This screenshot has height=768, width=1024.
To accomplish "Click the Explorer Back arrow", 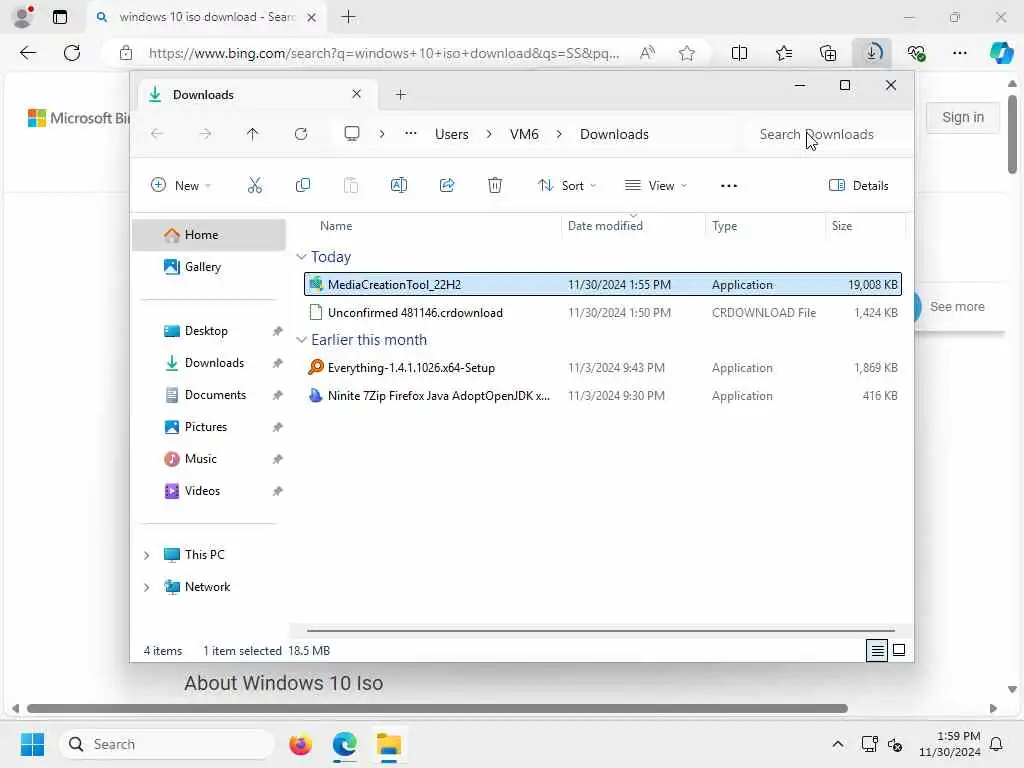I will [x=157, y=134].
